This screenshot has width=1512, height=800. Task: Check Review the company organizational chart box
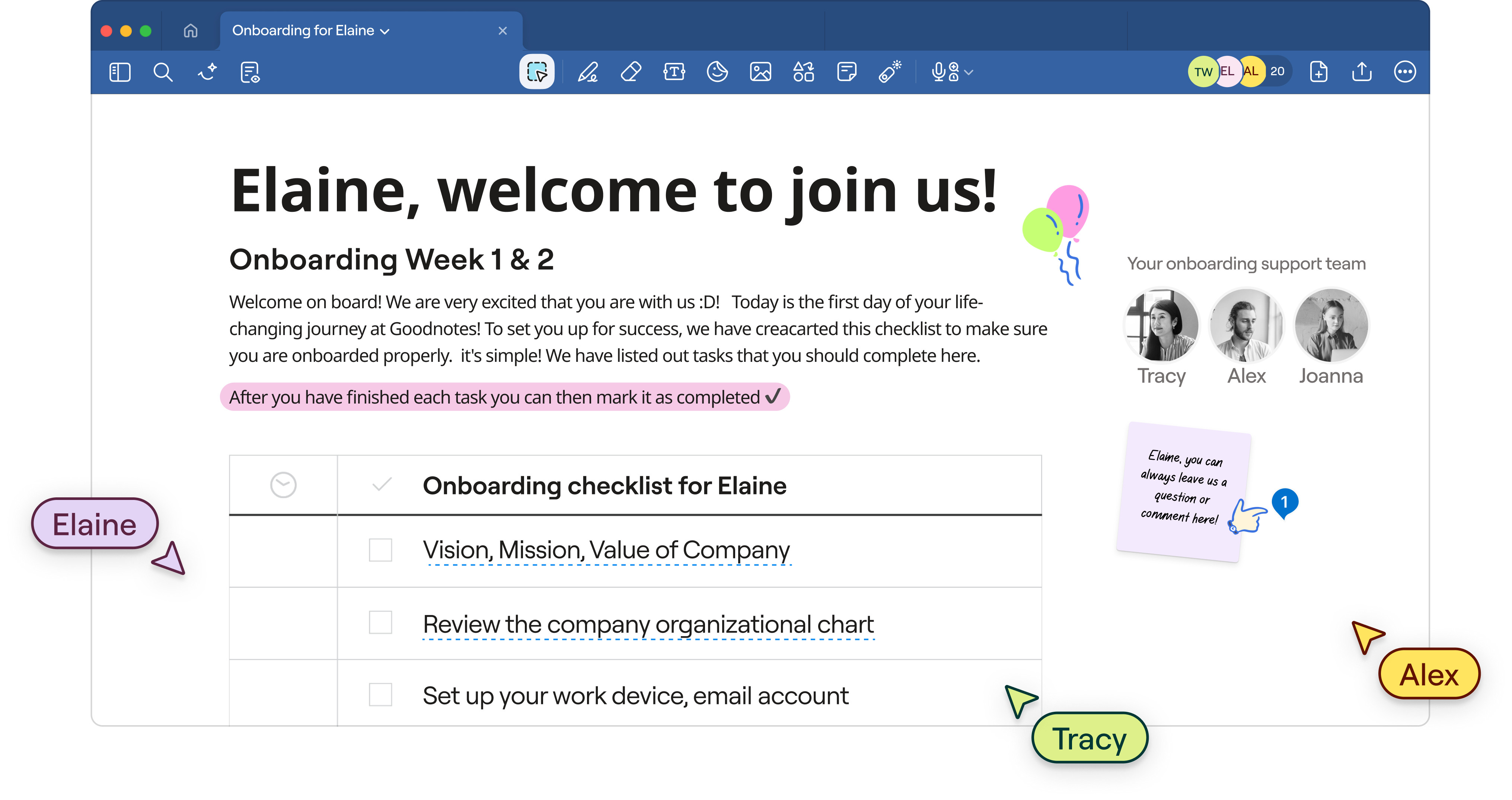coord(380,622)
